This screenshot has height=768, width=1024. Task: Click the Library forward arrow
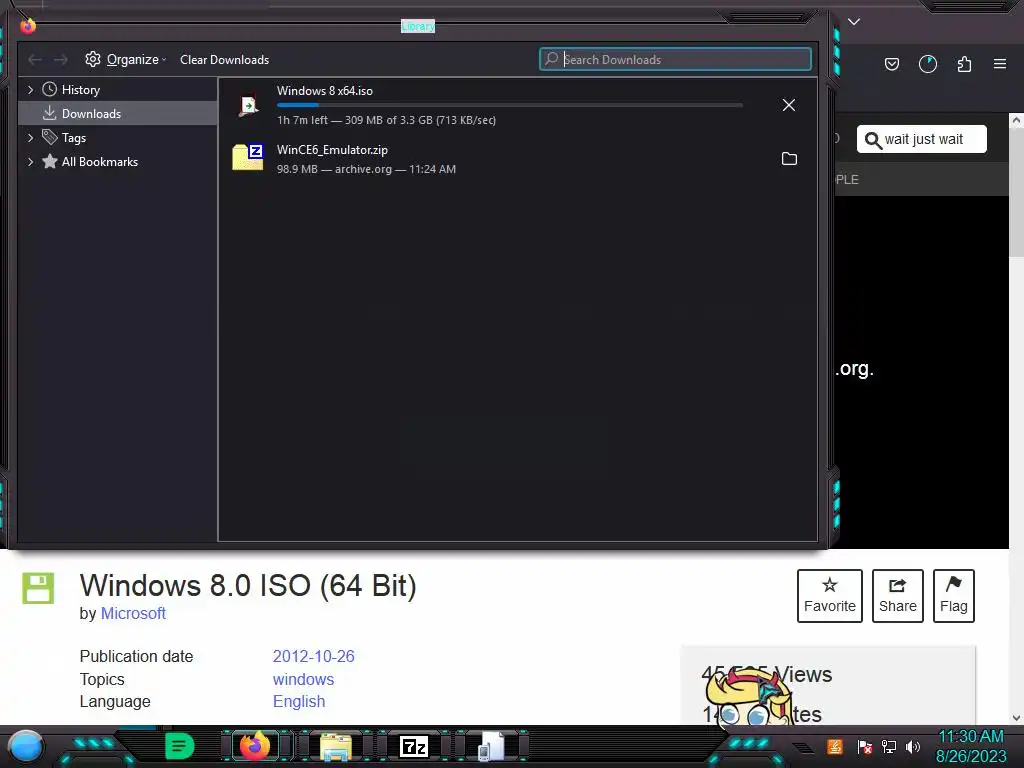point(61,60)
